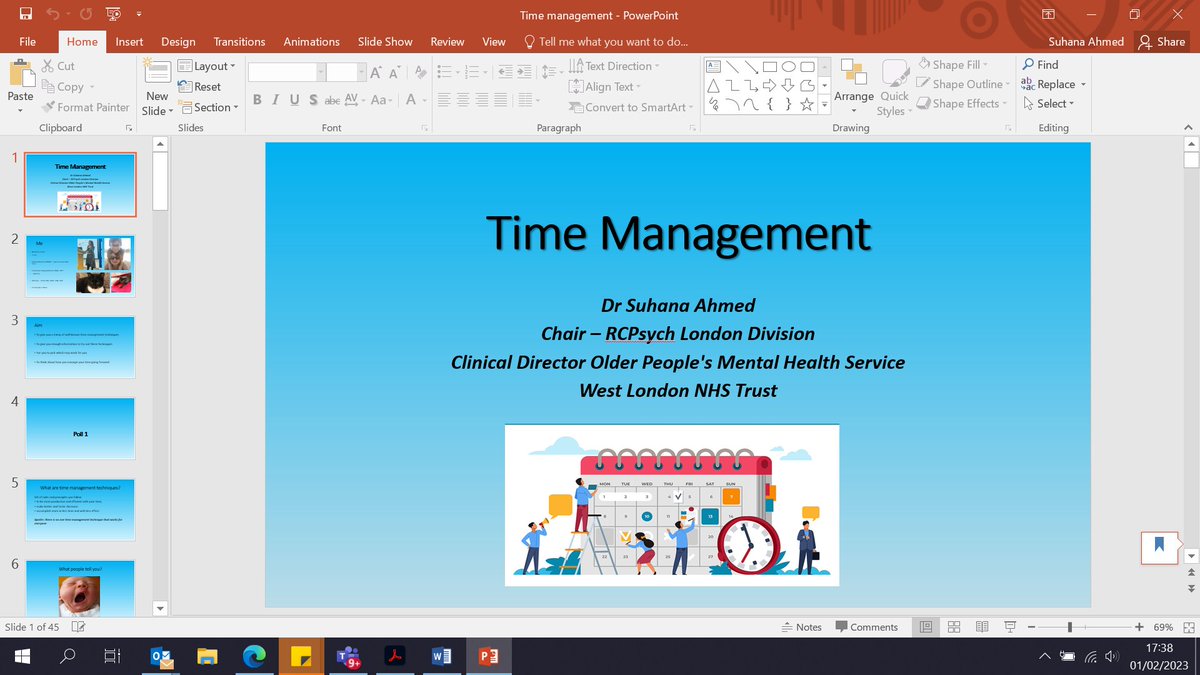The height and width of the screenshot is (675, 1200).
Task: Toggle Text Shadow formatting
Action: (x=313, y=100)
